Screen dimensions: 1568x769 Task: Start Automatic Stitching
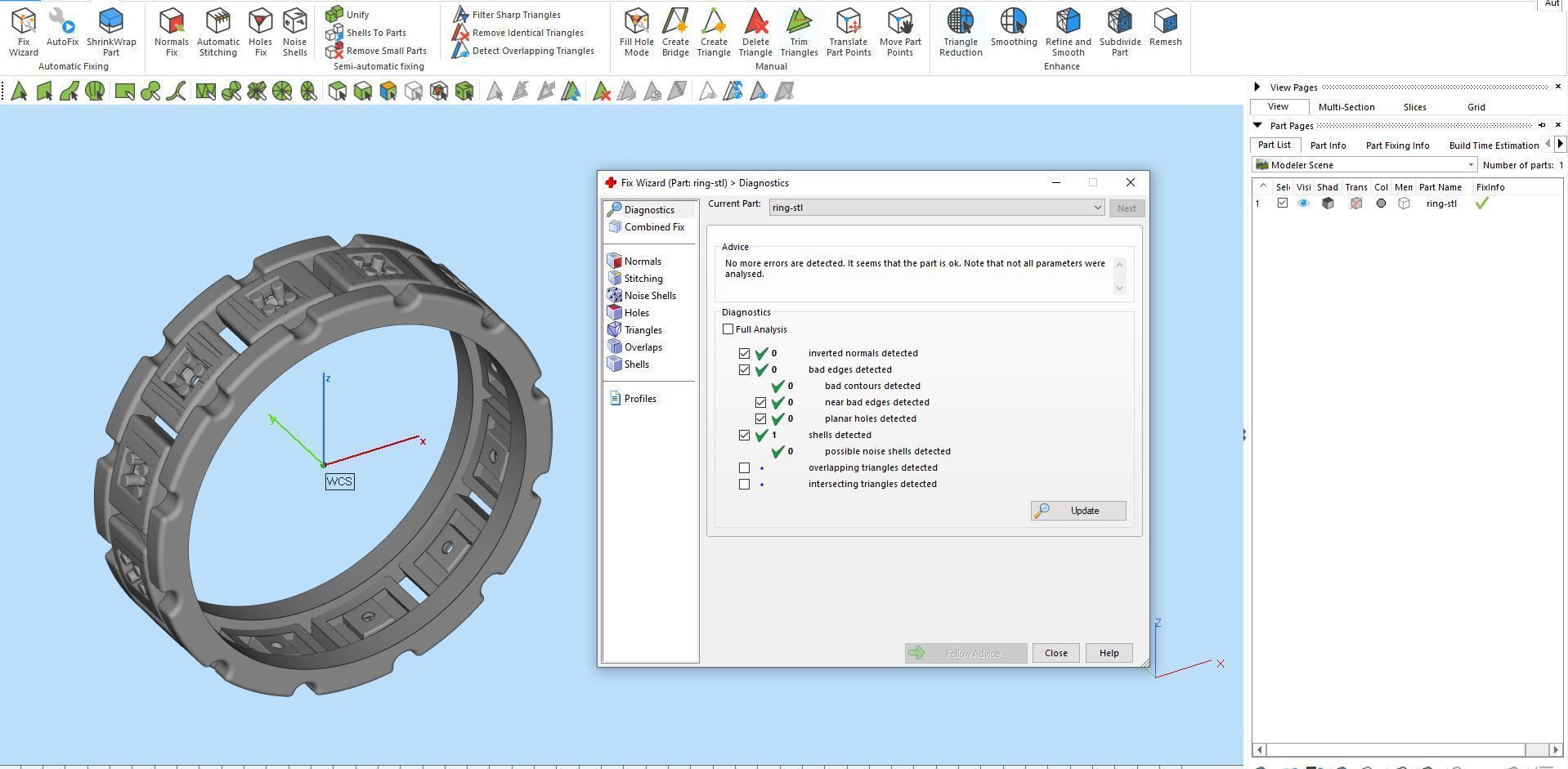218,32
